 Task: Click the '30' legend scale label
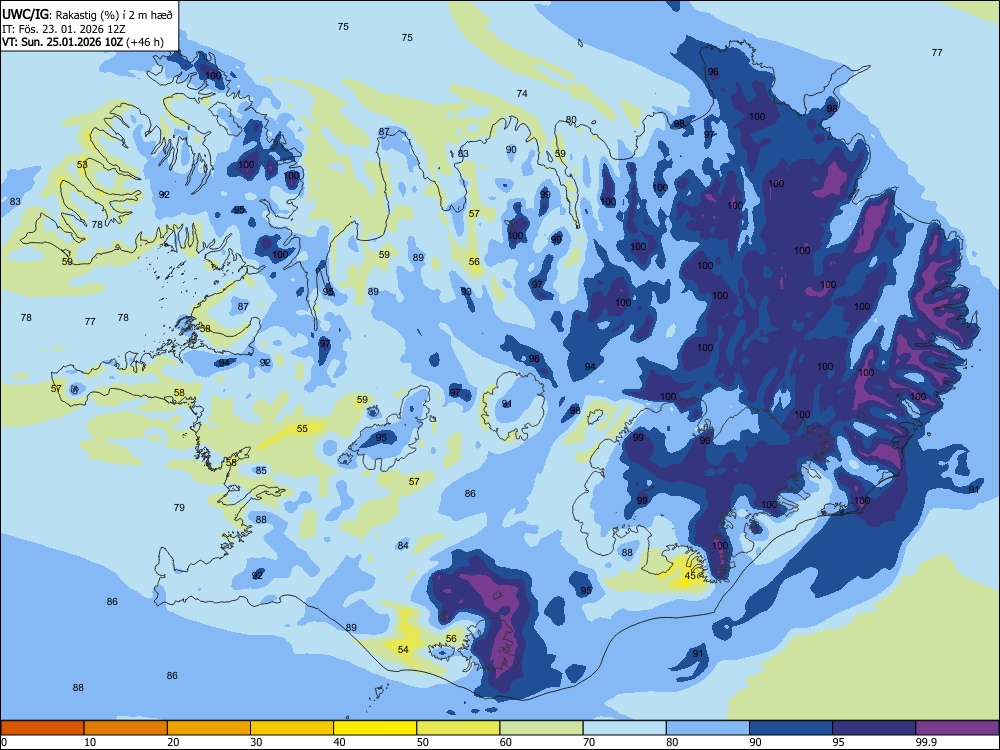(x=256, y=742)
